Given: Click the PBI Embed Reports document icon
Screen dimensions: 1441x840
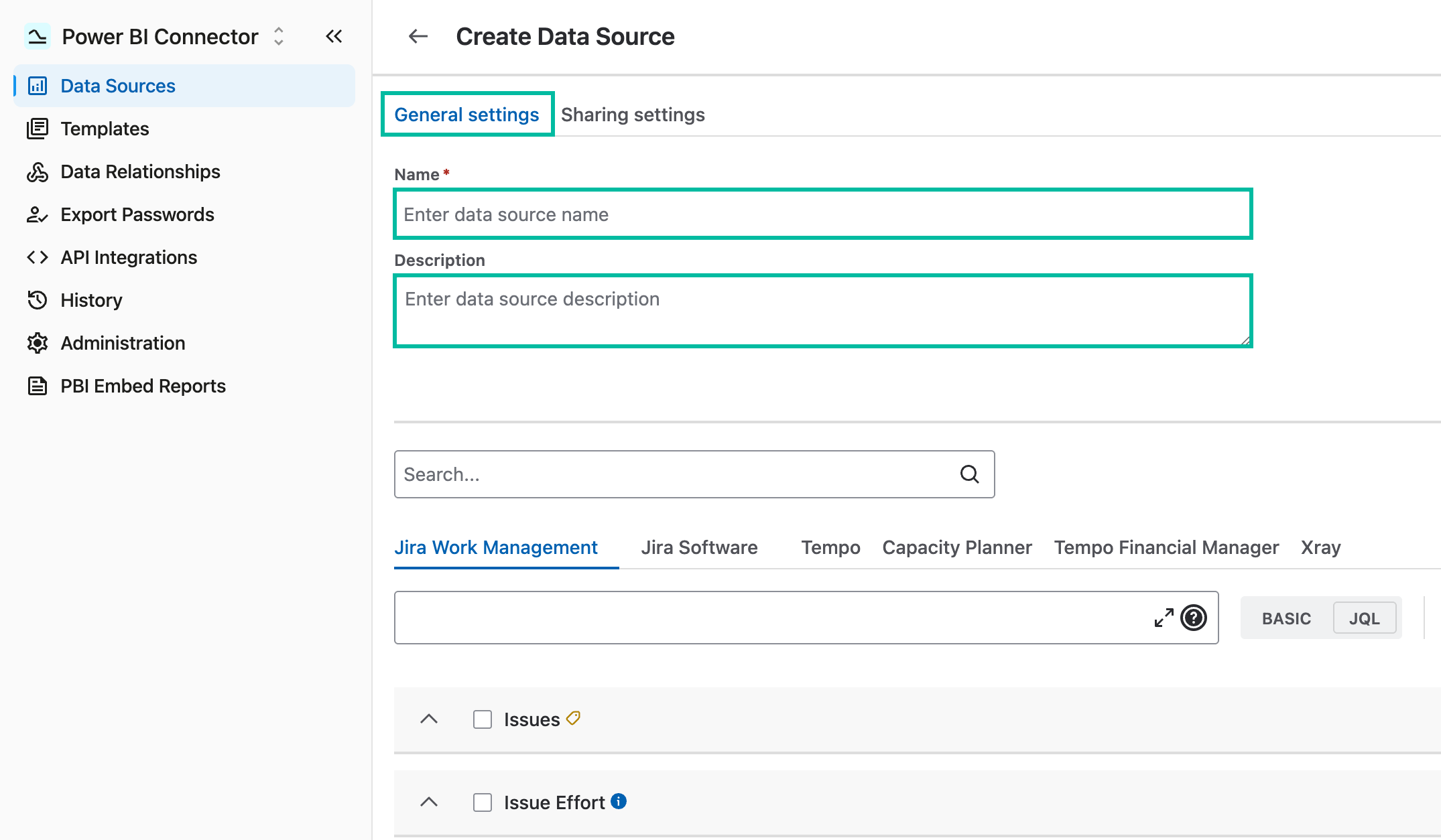Looking at the screenshot, I should (38, 386).
